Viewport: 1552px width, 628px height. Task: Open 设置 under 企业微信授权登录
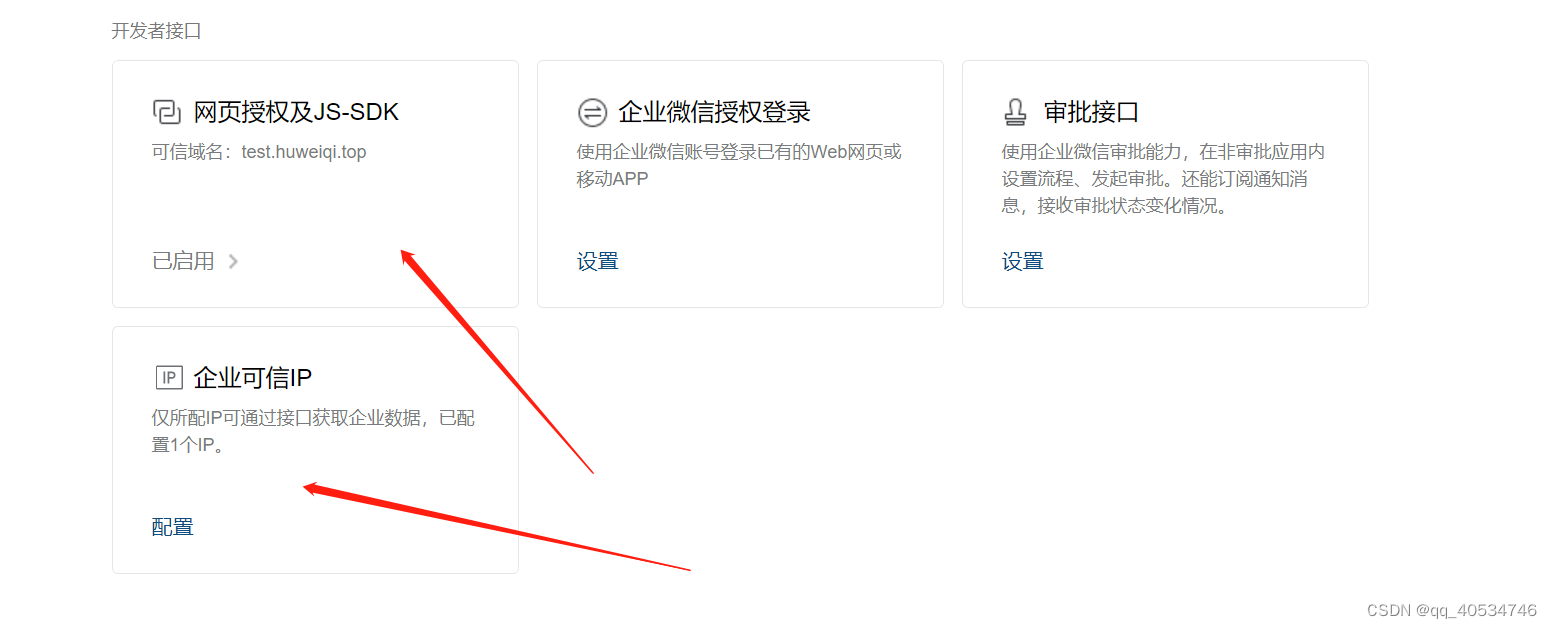[x=598, y=261]
